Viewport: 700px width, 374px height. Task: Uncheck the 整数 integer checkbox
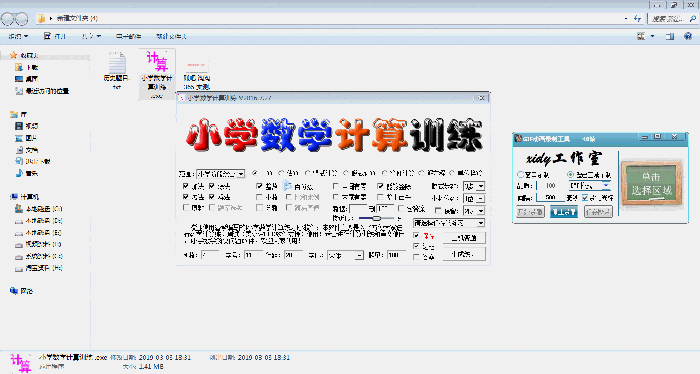click(x=259, y=186)
